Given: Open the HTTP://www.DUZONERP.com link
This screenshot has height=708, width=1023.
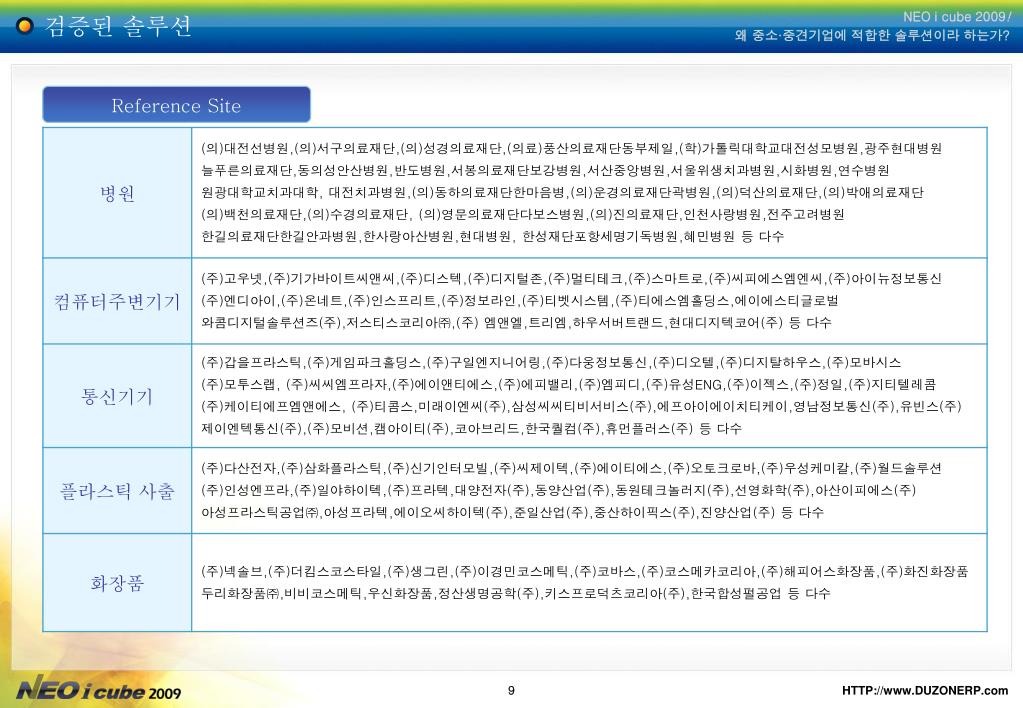Looking at the screenshot, I should click(924, 690).
